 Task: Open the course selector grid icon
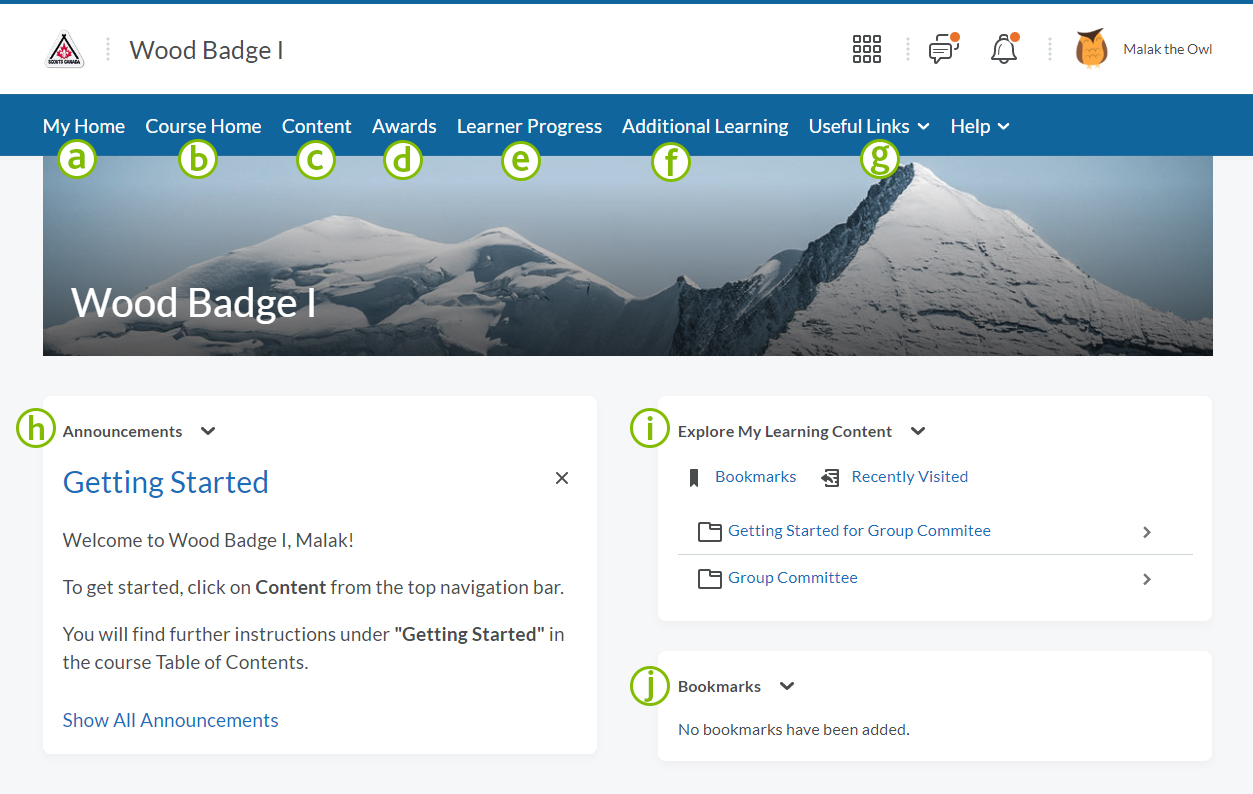[866, 49]
